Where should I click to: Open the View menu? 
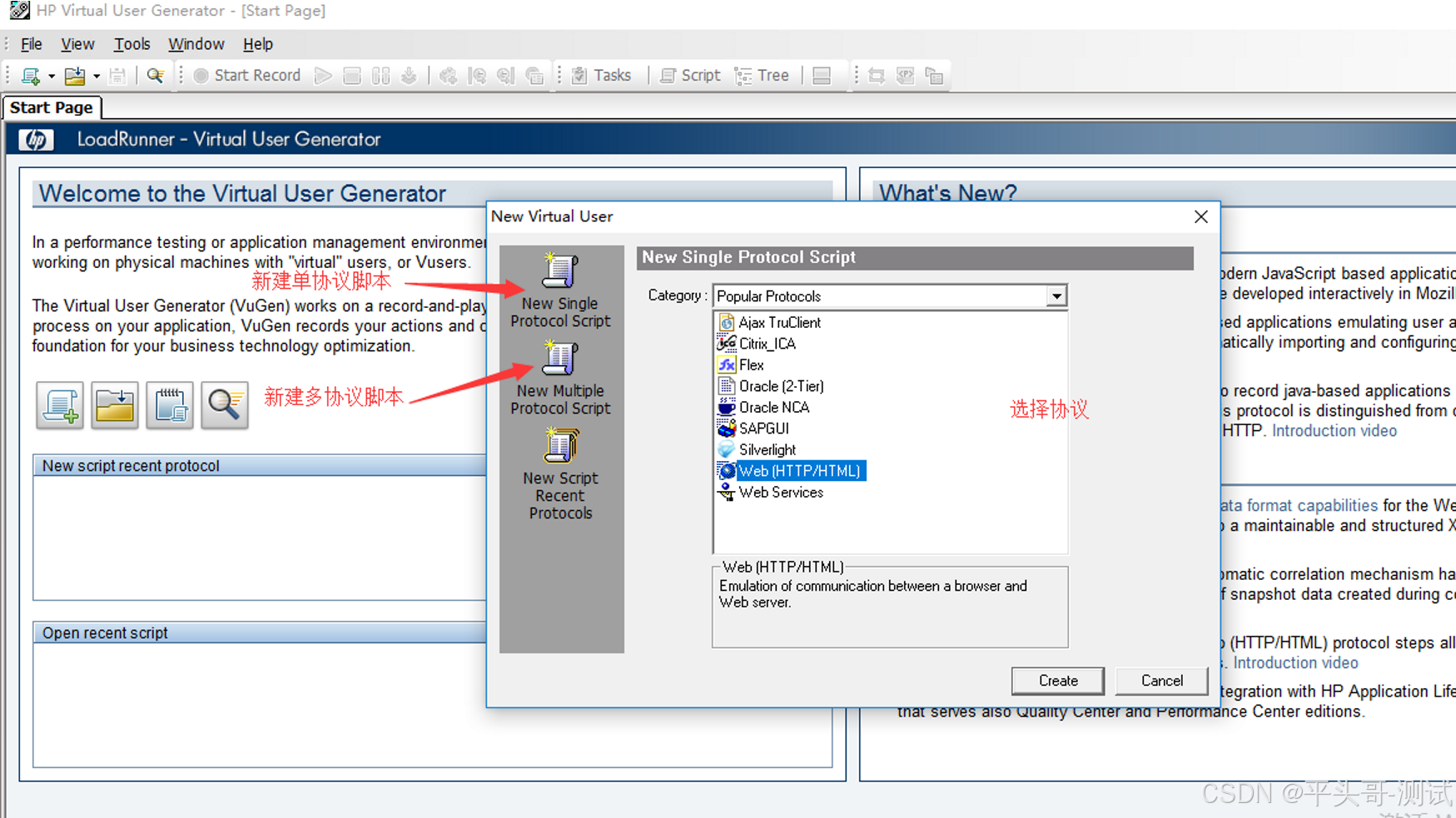[x=77, y=44]
